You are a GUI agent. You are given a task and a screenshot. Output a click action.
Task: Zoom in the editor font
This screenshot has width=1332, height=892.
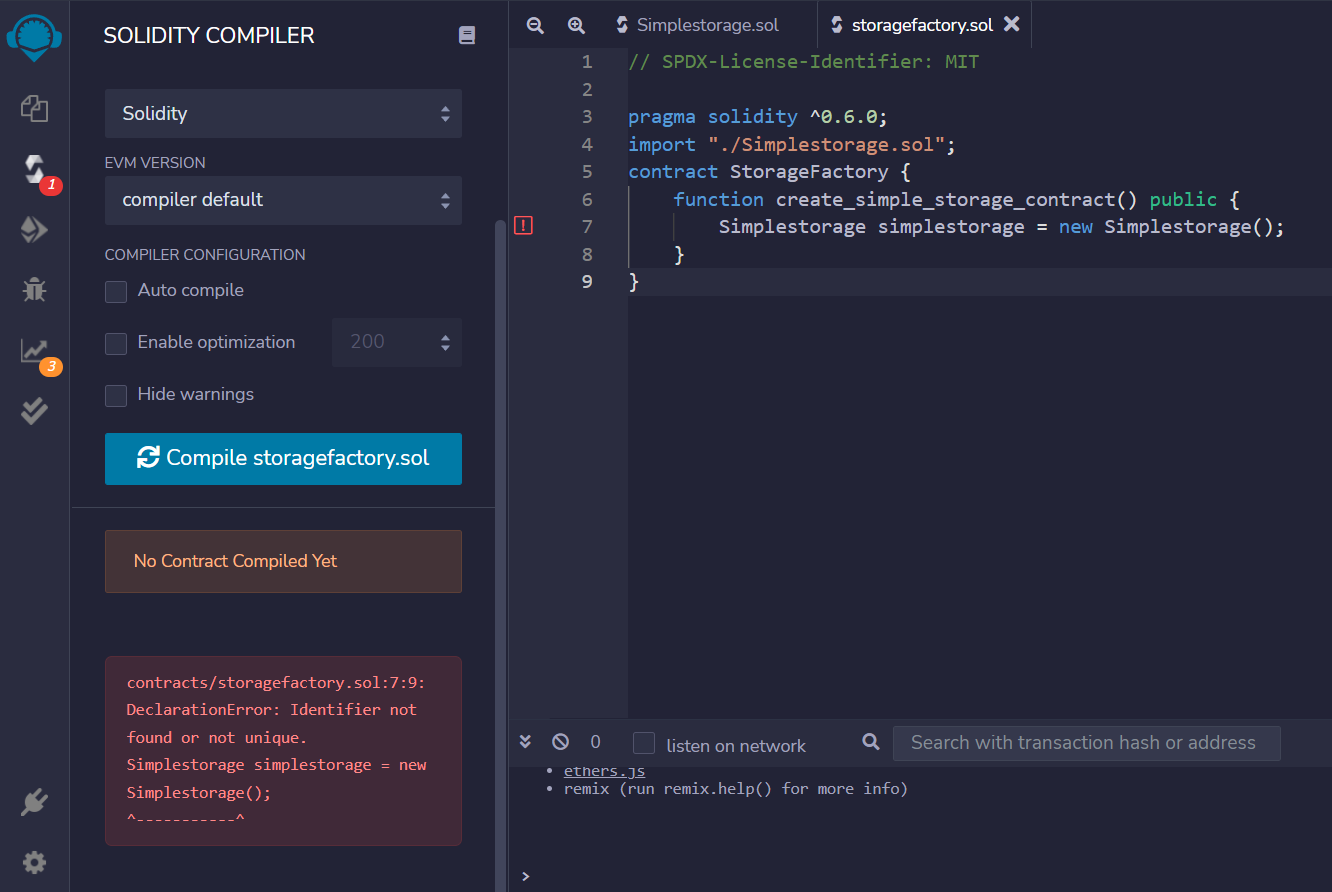(x=576, y=25)
